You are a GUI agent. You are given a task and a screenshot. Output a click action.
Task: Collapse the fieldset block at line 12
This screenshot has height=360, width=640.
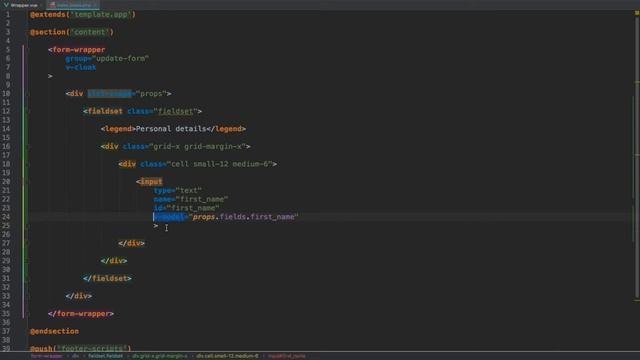pyautogui.click(x=28, y=111)
